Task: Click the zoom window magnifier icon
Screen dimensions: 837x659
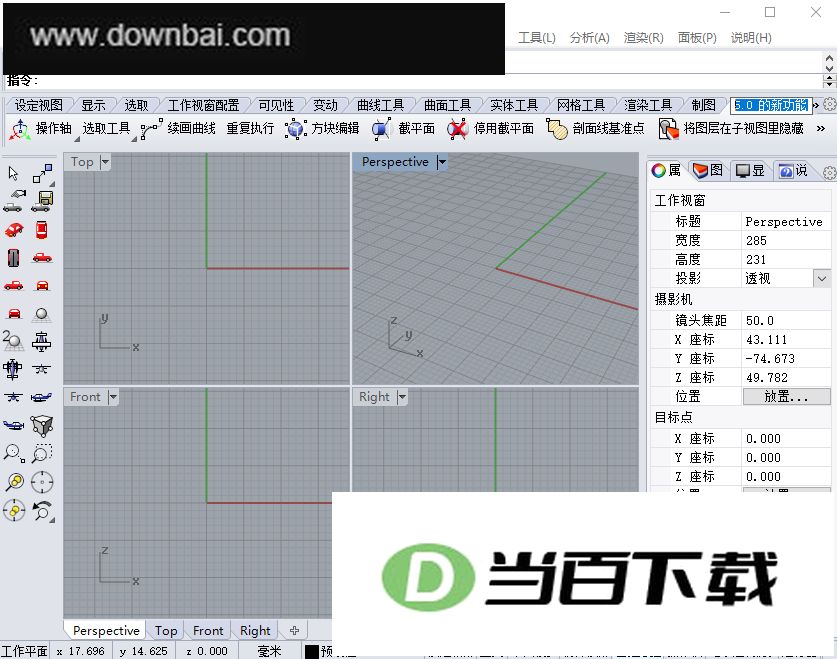Action: point(42,453)
